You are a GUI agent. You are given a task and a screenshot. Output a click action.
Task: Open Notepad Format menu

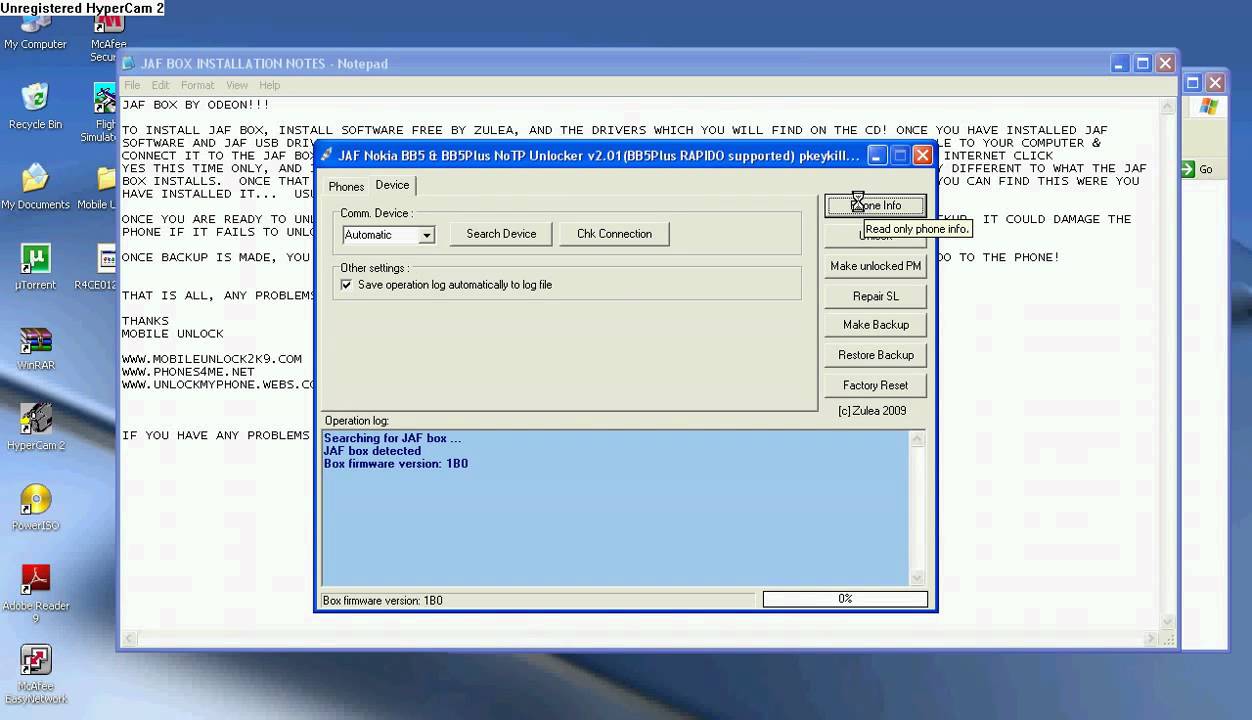pos(198,85)
